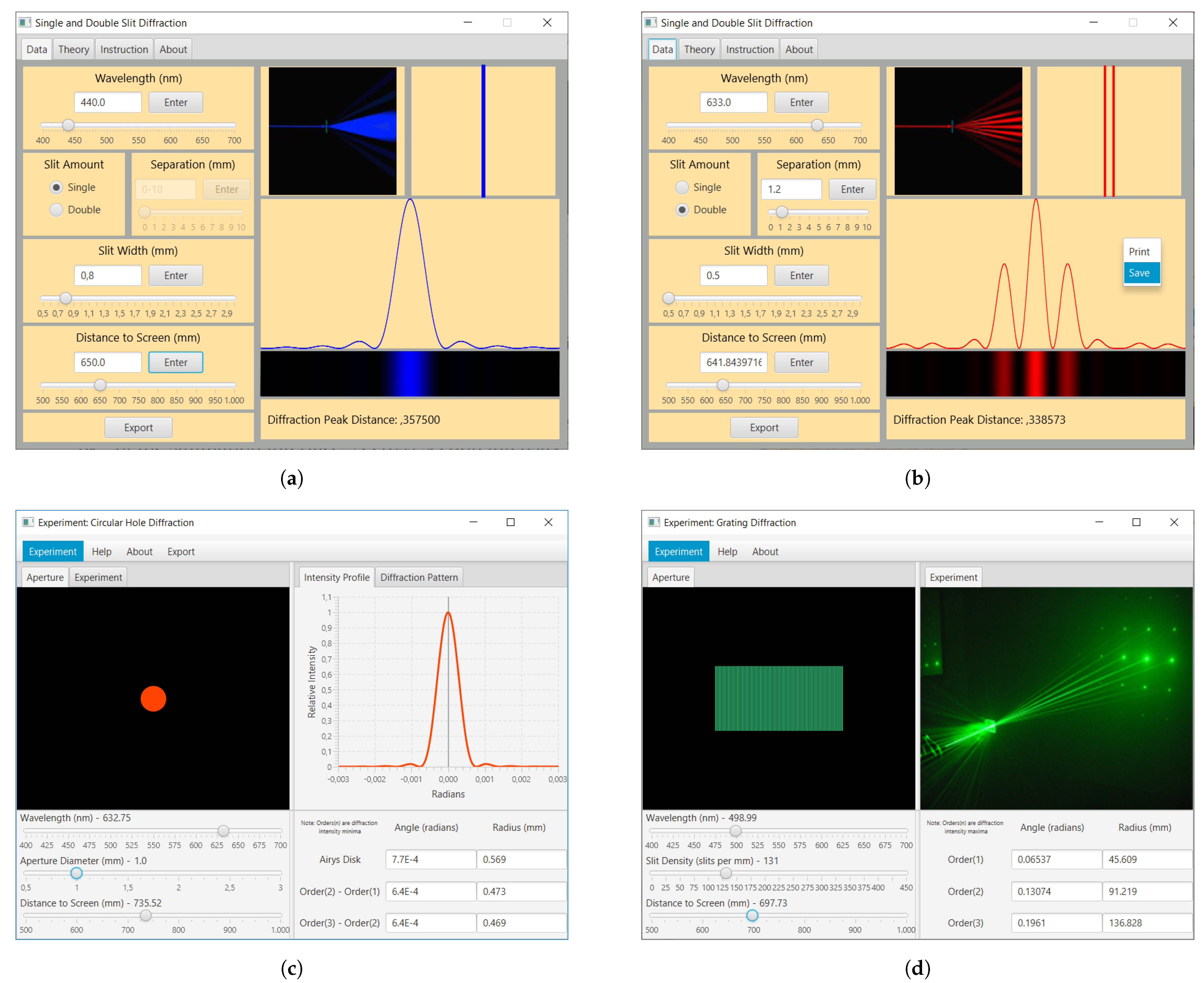Click Enter beside slit width 0,8

pos(176,276)
